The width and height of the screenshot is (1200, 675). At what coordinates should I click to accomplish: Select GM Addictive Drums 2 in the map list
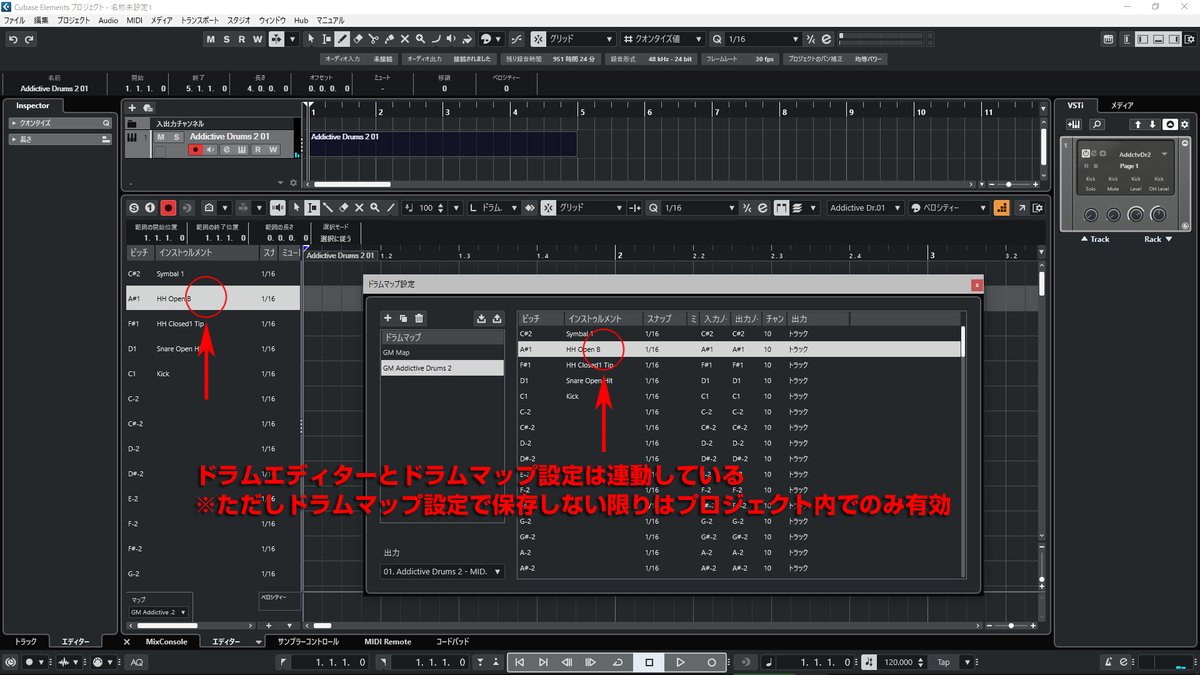442,368
